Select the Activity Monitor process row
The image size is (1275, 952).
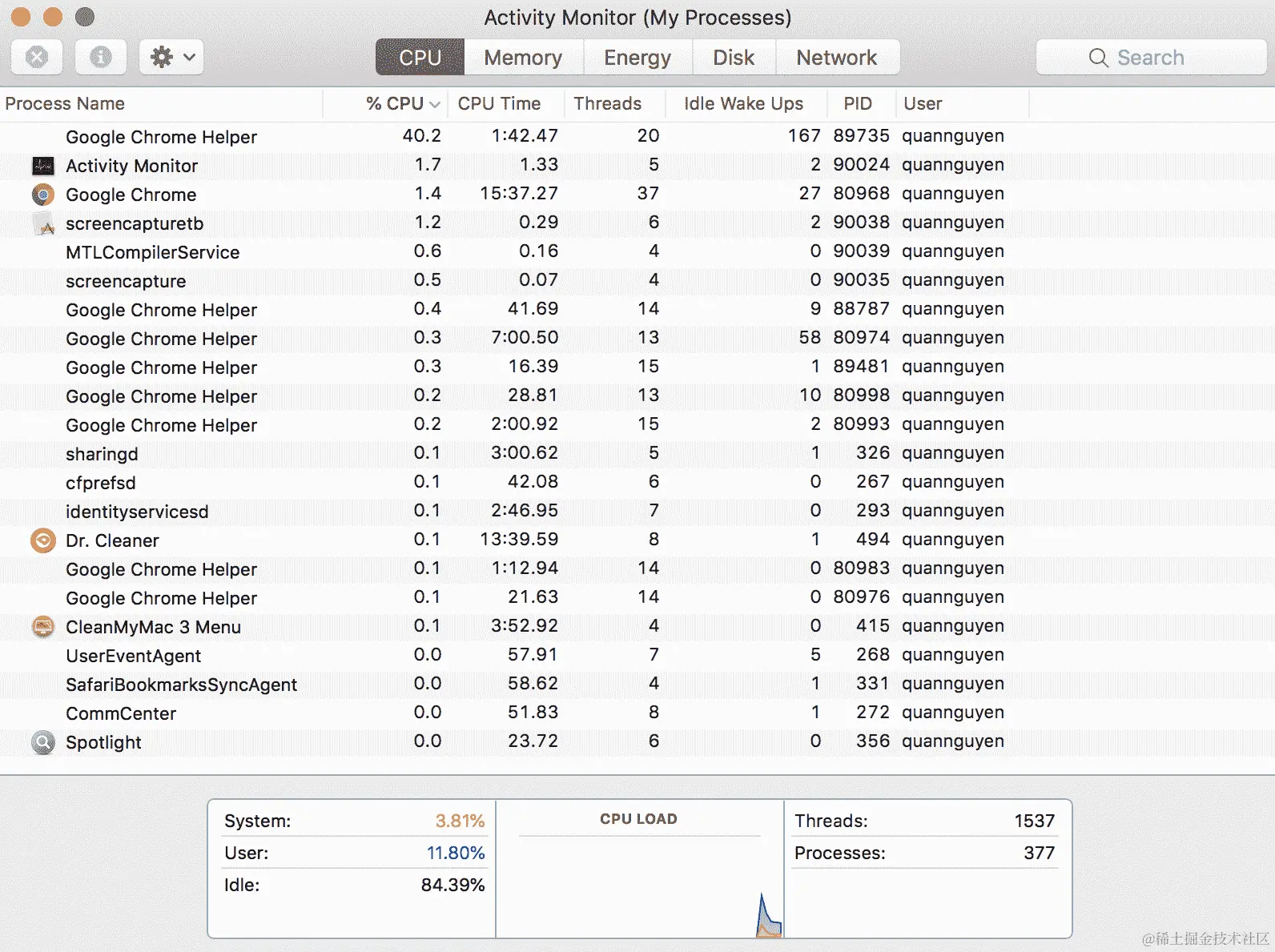click(x=637, y=166)
